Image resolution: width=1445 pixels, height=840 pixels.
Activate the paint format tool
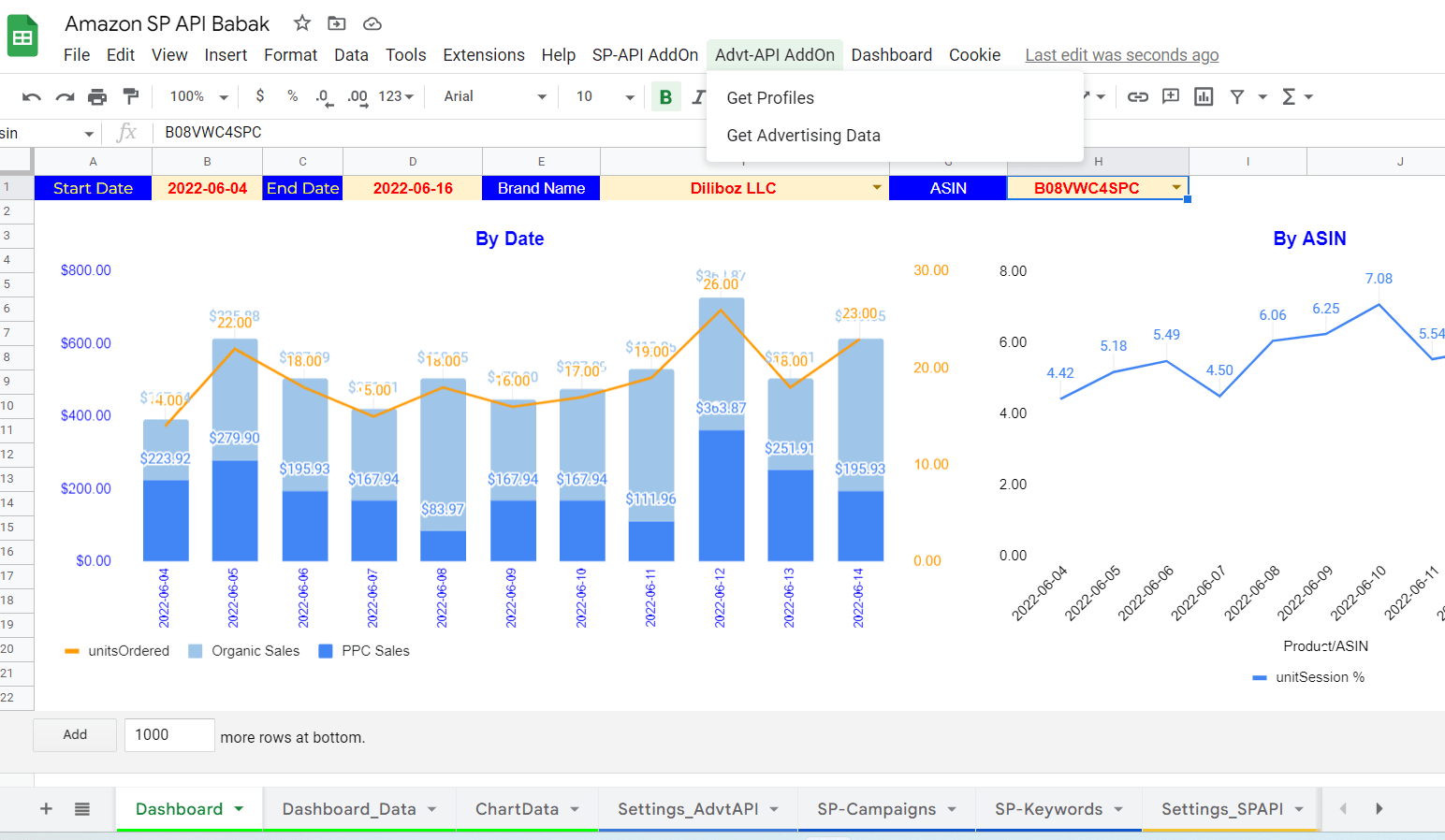(x=131, y=96)
